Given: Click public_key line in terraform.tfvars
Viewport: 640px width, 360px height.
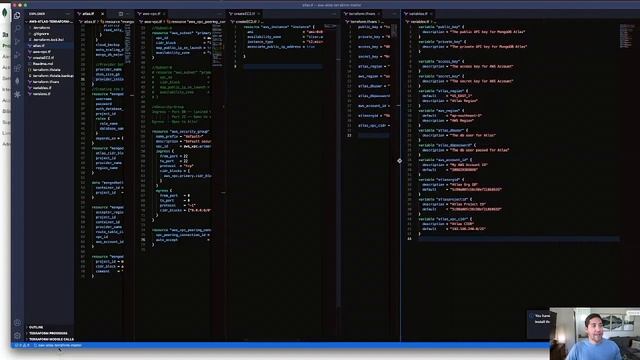Looking at the screenshot, I should tap(374, 27).
